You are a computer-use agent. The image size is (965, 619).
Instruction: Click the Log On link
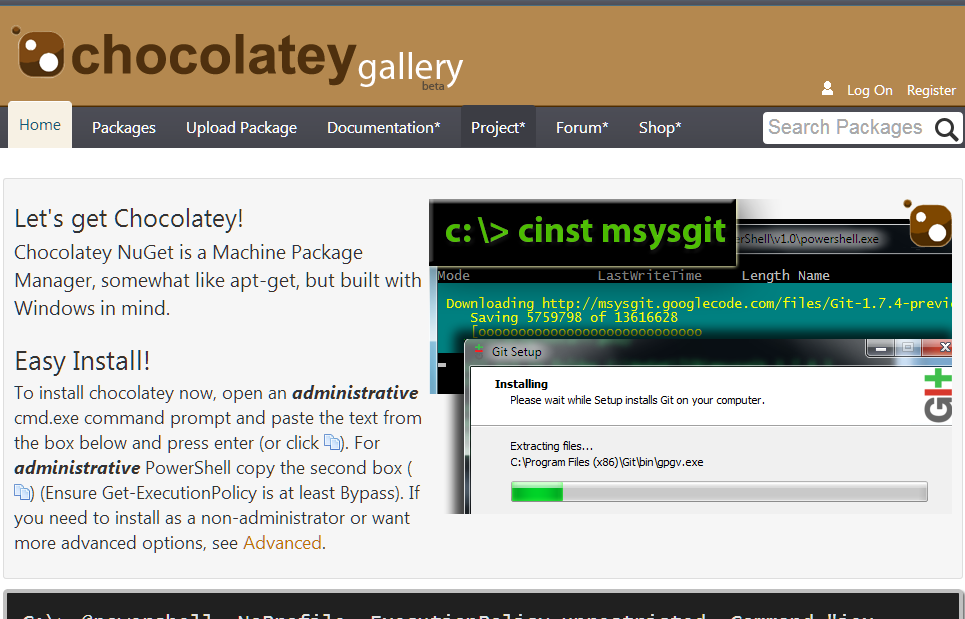tap(869, 90)
